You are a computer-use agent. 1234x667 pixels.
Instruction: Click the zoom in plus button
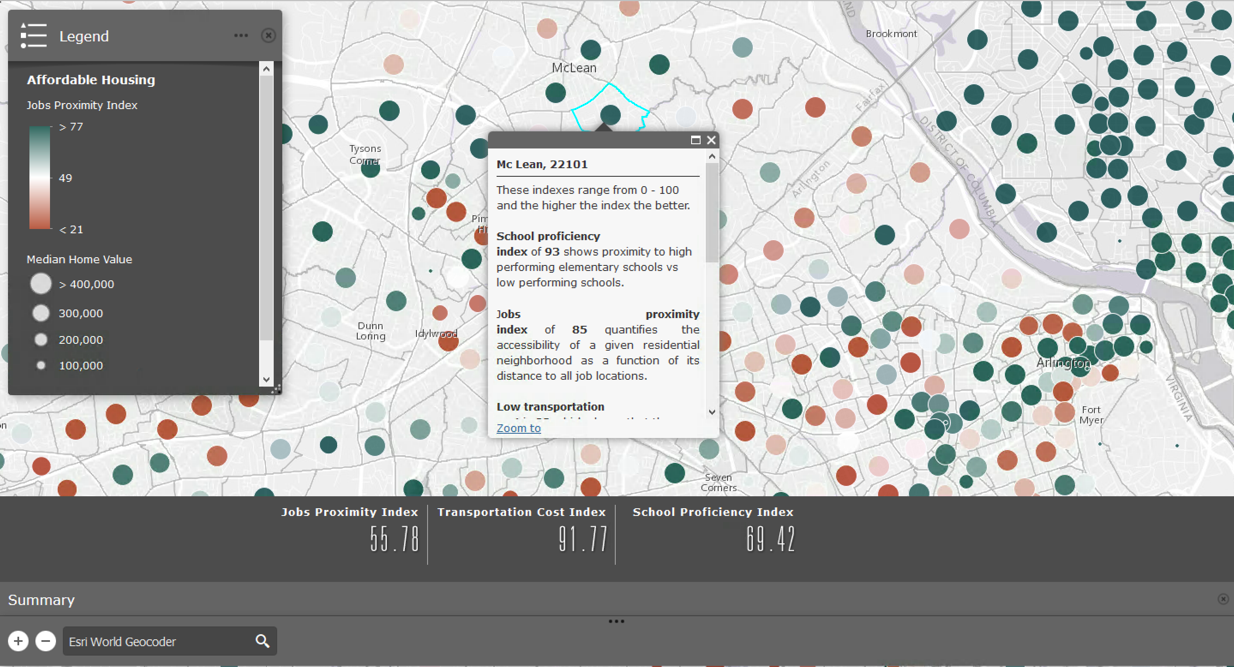pyautogui.click(x=18, y=641)
